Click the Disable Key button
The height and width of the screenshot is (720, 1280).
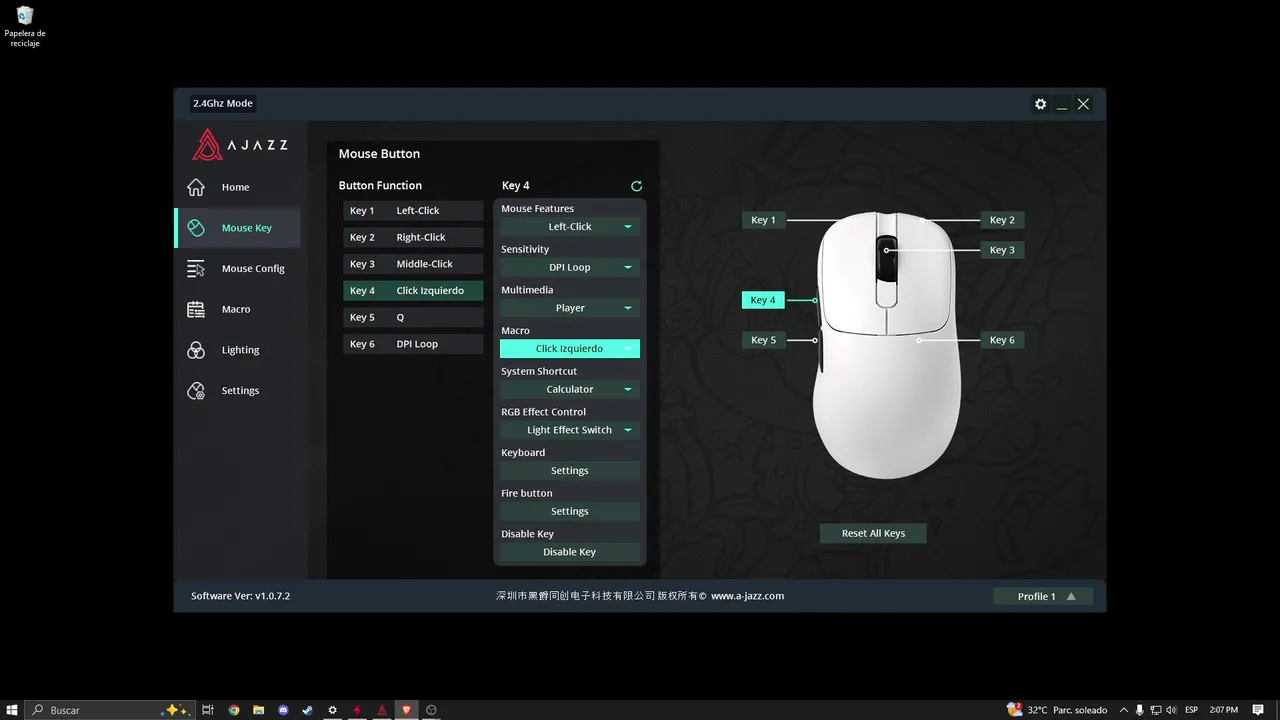tap(570, 552)
